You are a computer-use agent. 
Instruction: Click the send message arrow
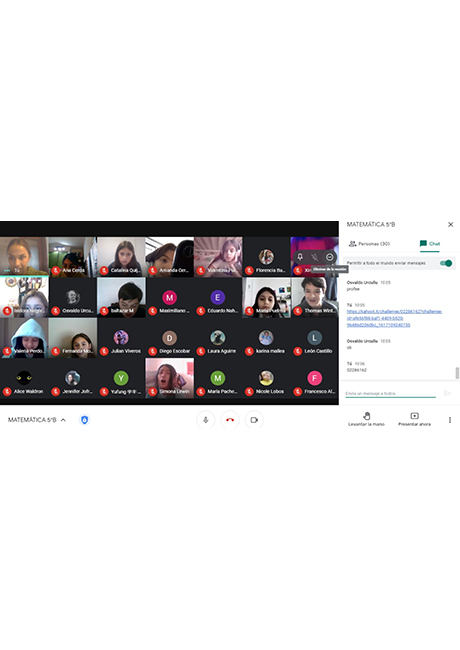[x=447, y=393]
